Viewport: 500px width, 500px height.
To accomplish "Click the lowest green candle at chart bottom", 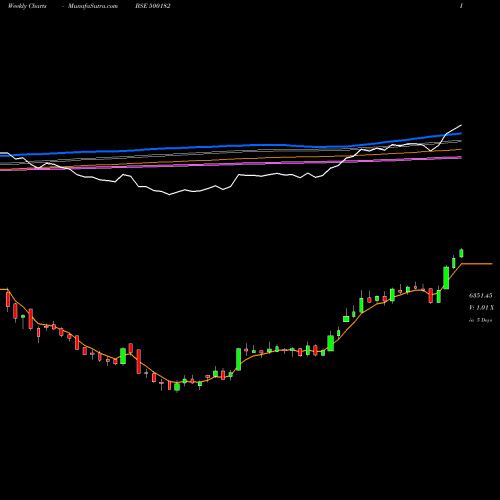I will pos(177,387).
